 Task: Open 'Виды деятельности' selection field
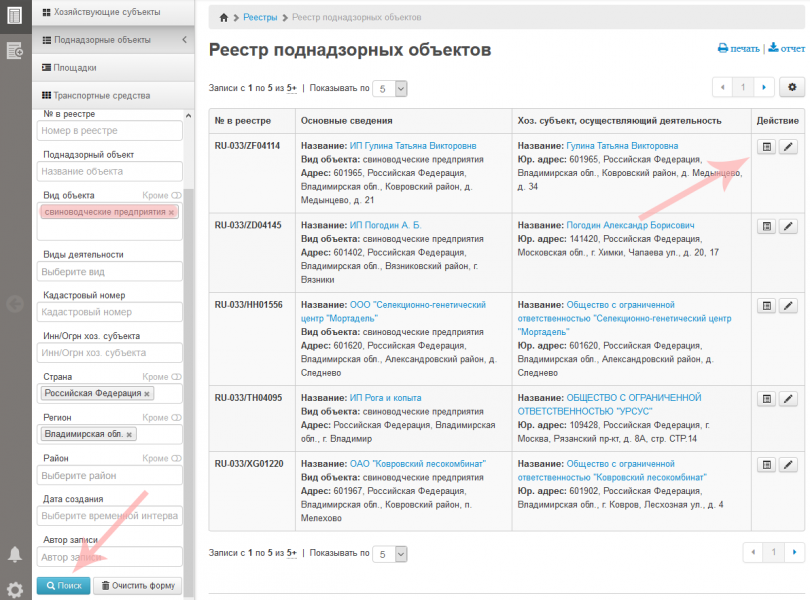coord(110,272)
